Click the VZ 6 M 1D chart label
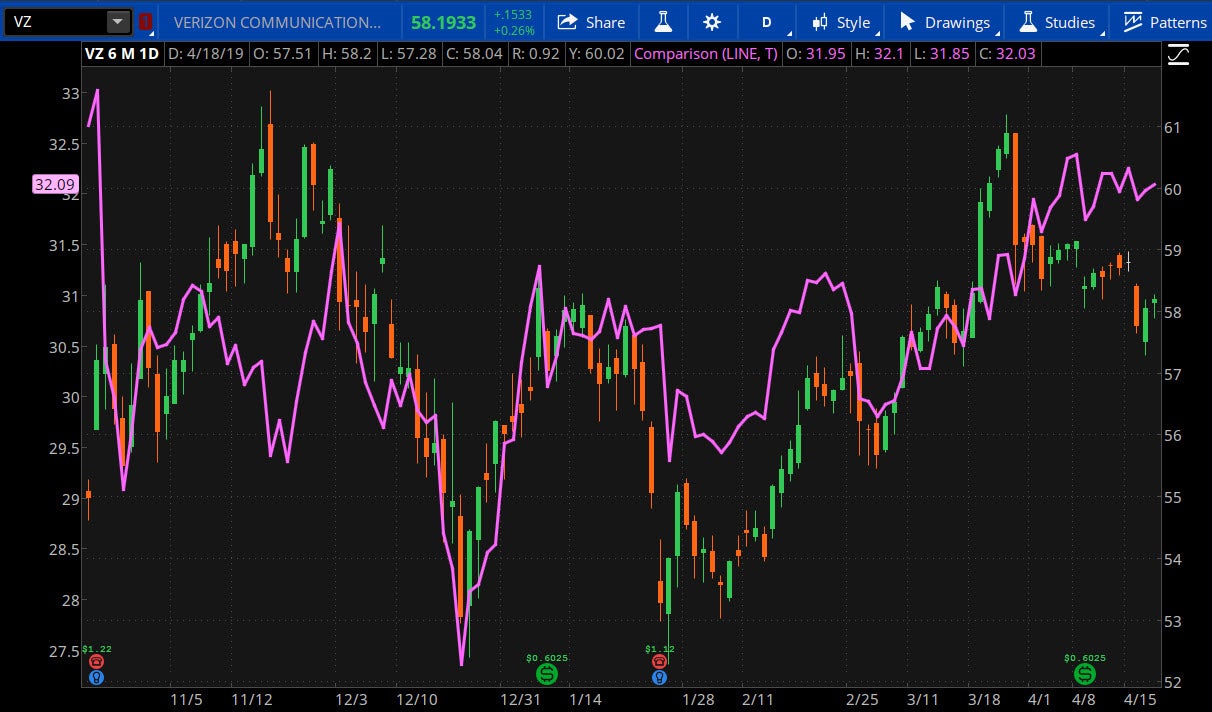Screen dimensions: 1212x712 [122, 54]
